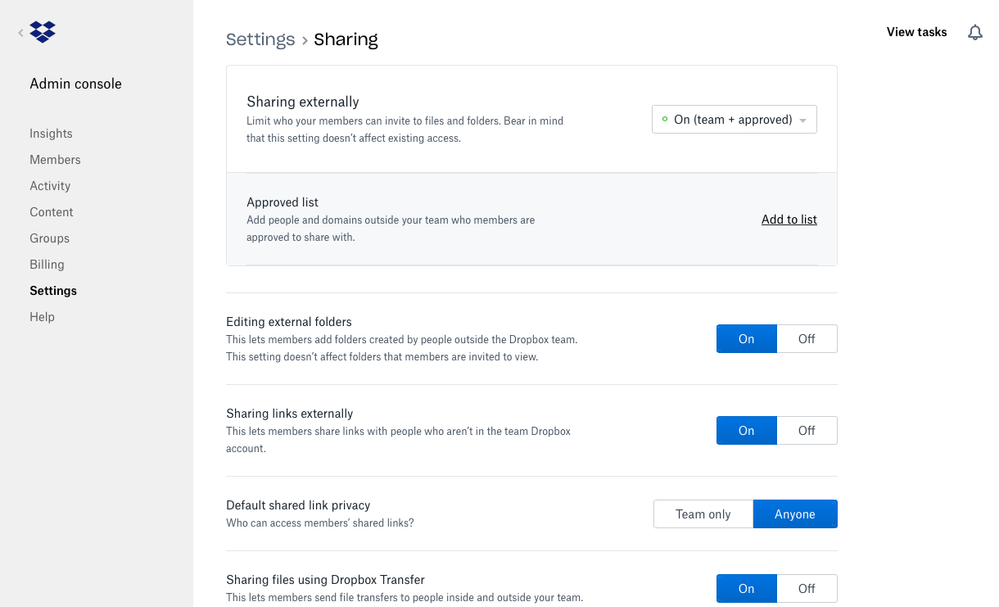Go to the Members page
The width and height of the screenshot is (999, 607).
click(x=55, y=160)
